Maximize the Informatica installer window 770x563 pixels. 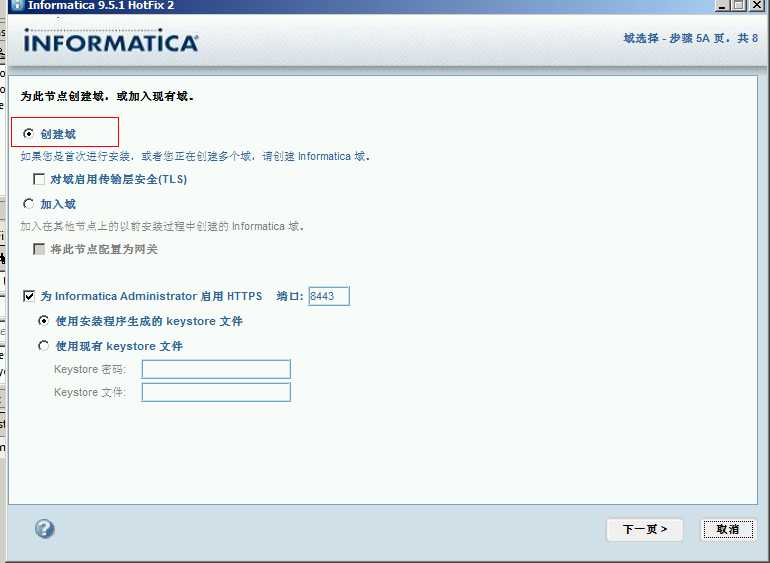738,5
